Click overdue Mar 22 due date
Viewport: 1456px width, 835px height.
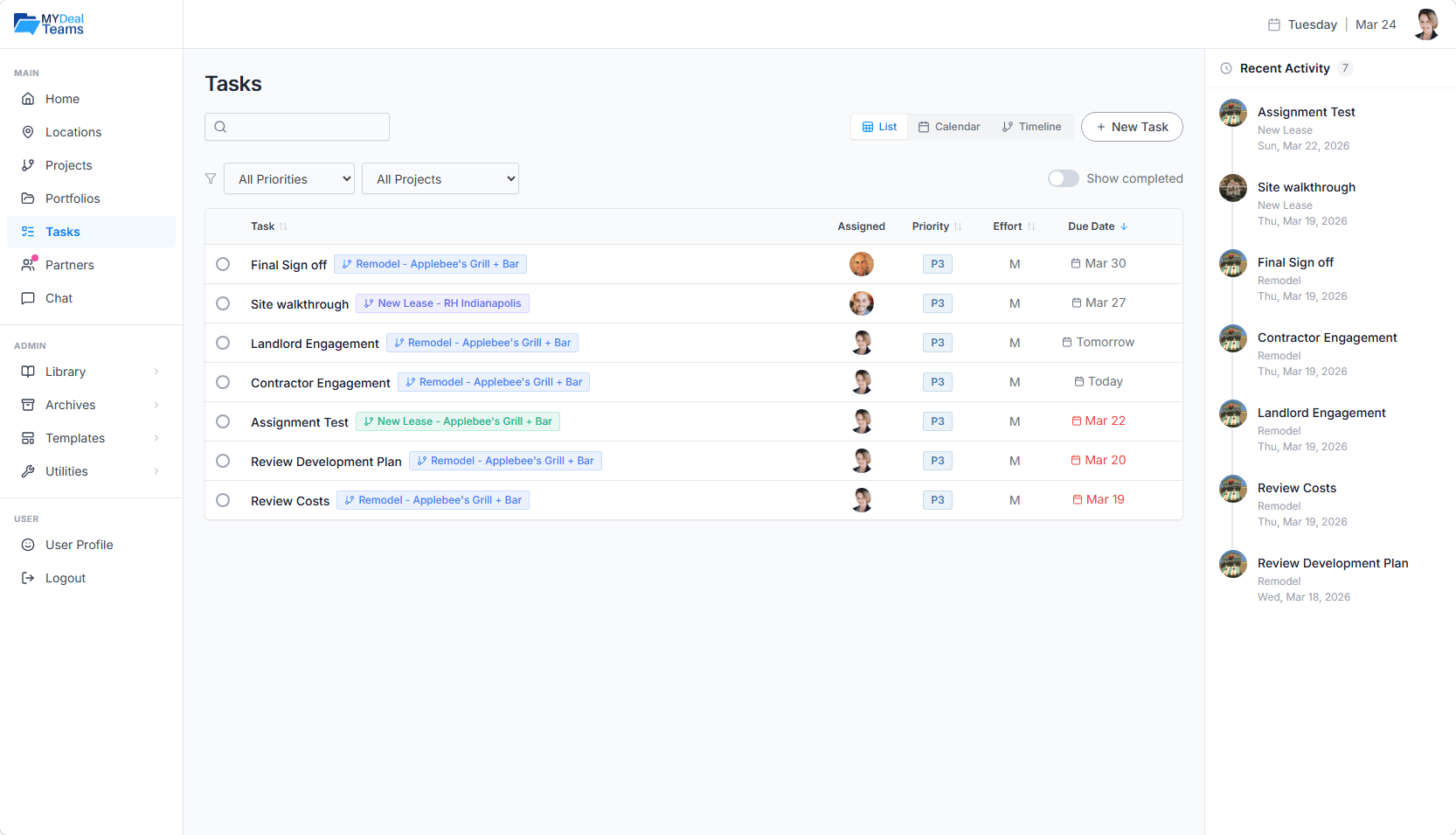click(x=1099, y=421)
